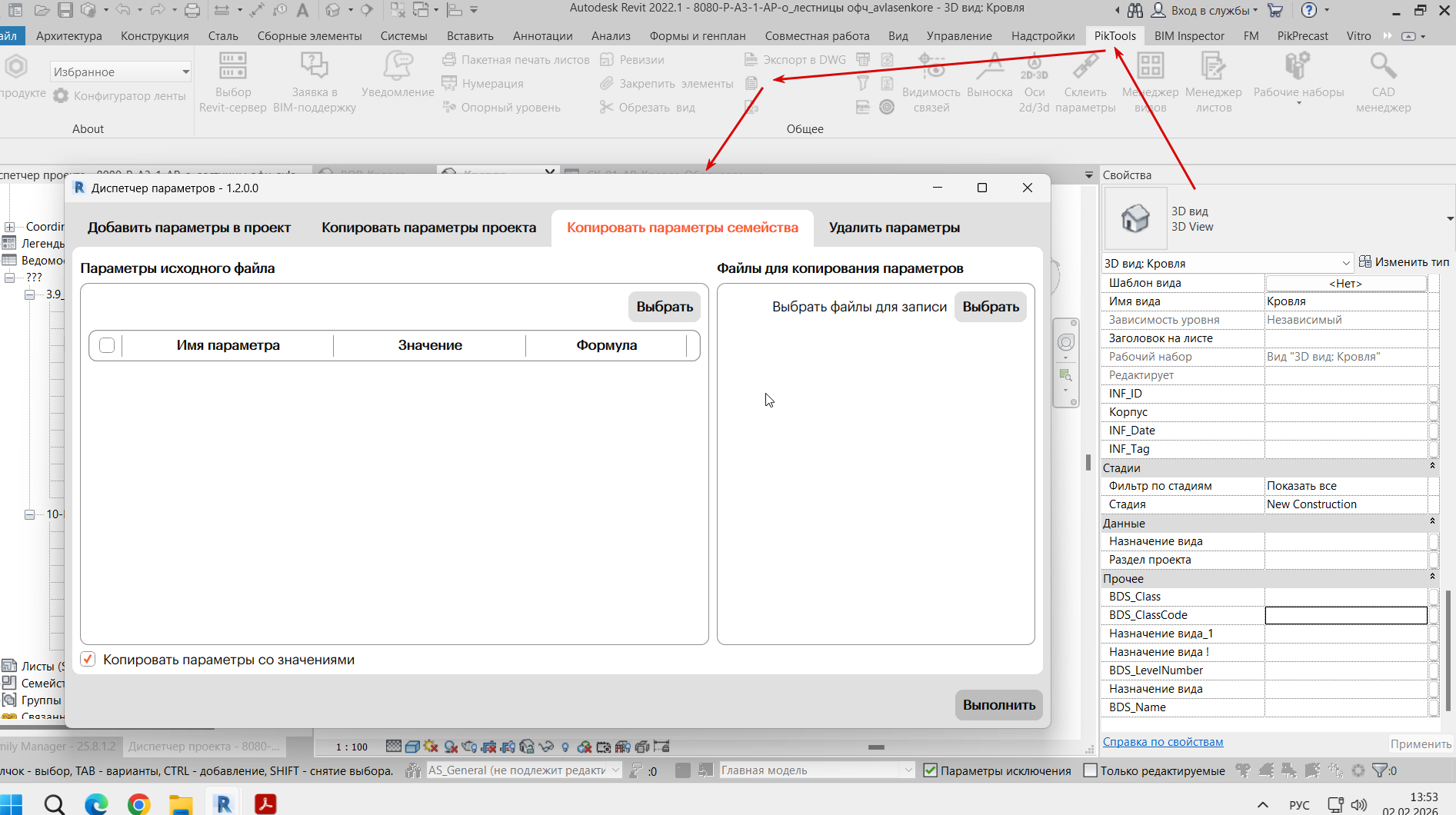
Task: Click the Шаблон вида <Нет> button
Action: [1346, 283]
